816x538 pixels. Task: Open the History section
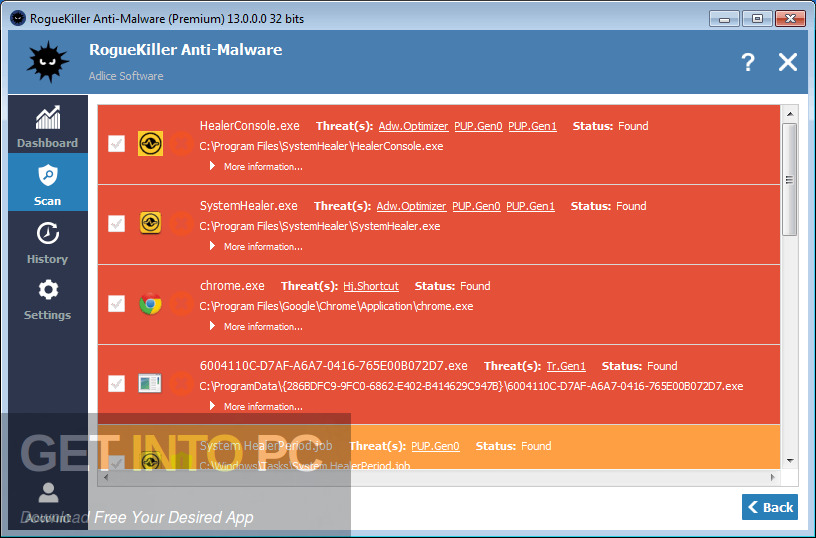pyautogui.click(x=48, y=243)
